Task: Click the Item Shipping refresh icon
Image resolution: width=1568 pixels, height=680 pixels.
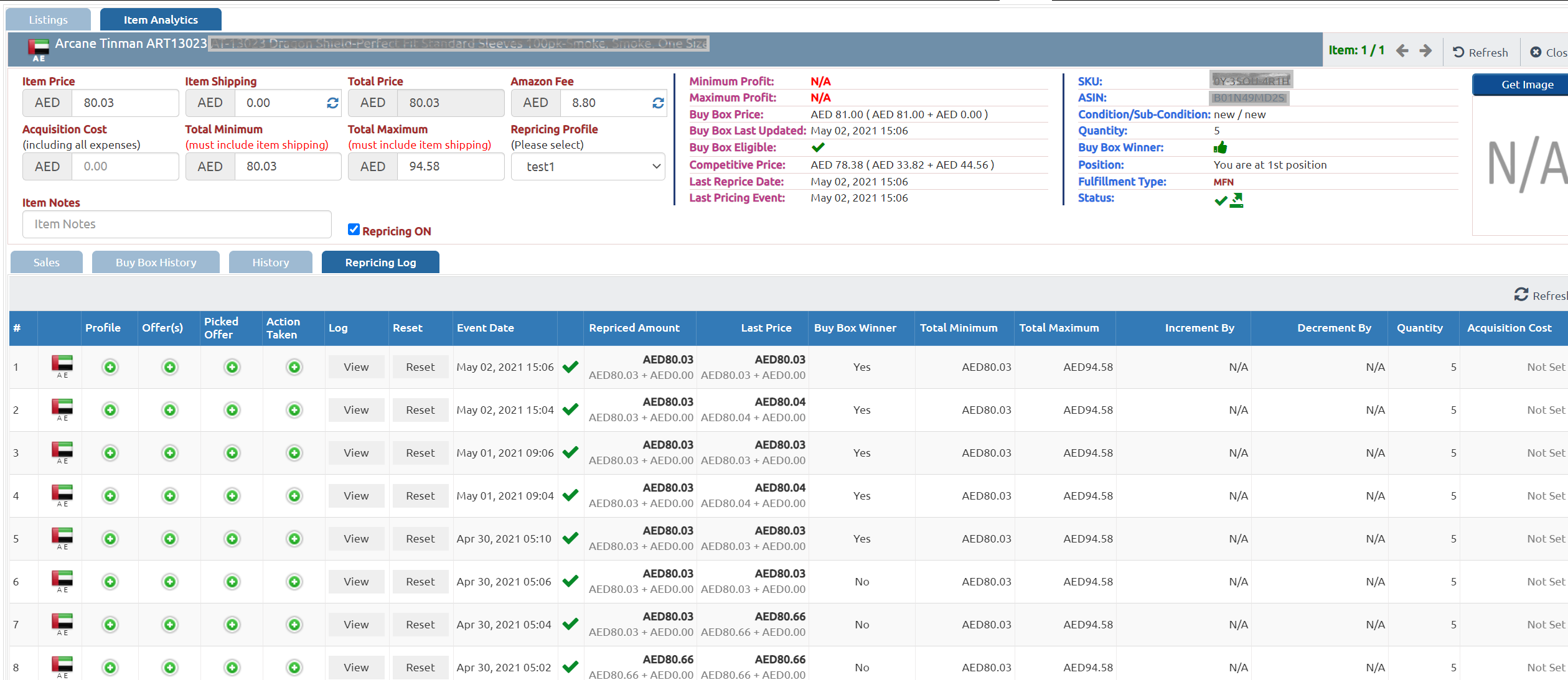Action: [x=332, y=103]
